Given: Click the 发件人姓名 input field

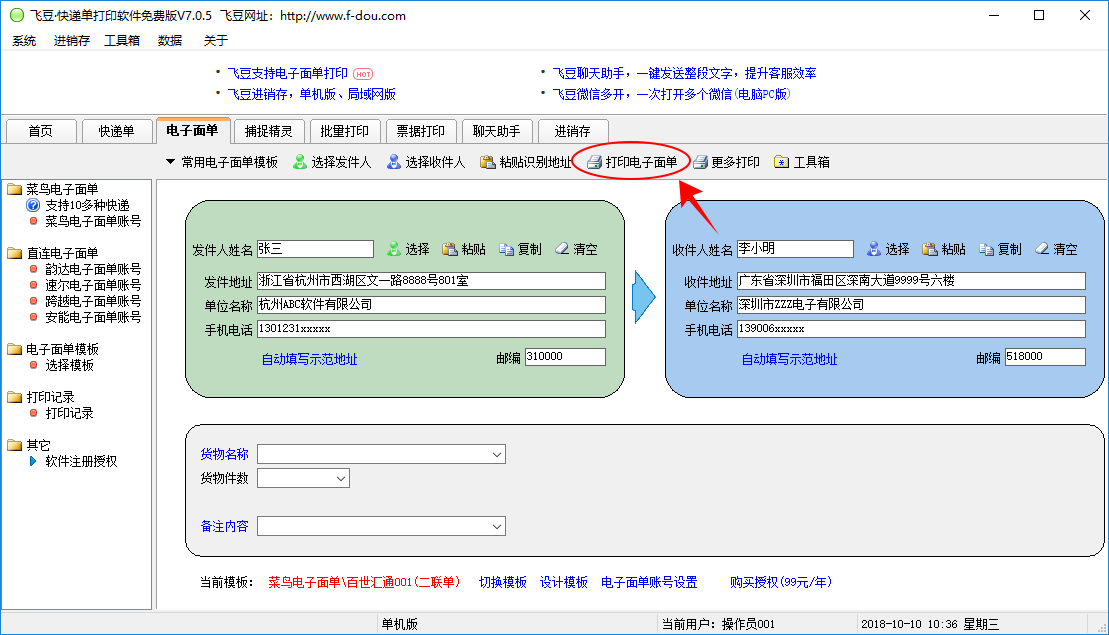Looking at the screenshot, I should click(315, 249).
